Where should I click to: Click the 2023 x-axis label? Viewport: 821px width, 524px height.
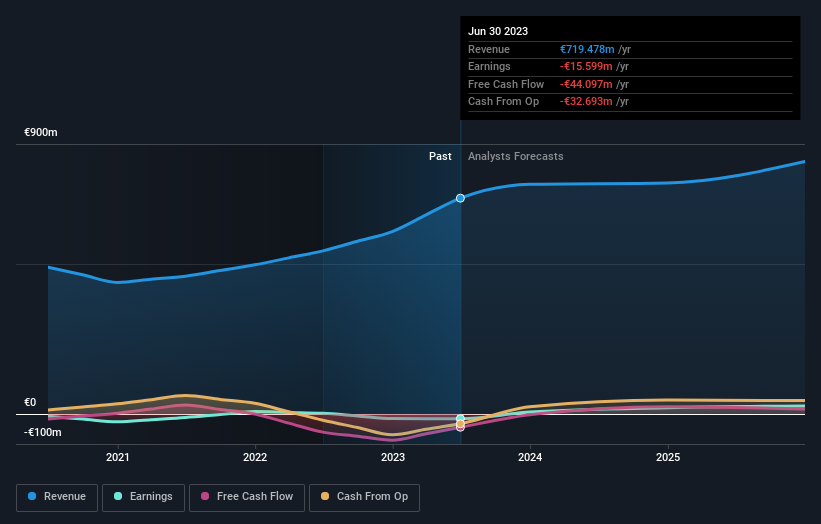tap(393, 457)
